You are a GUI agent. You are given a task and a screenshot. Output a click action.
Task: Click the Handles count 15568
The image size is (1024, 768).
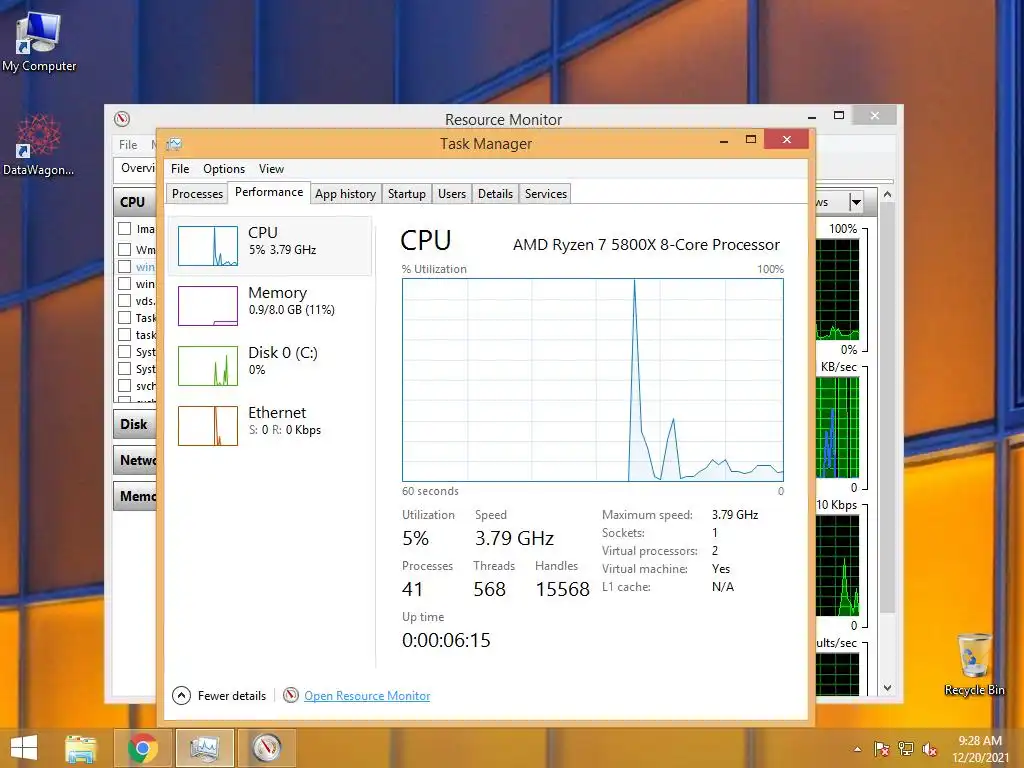point(562,589)
